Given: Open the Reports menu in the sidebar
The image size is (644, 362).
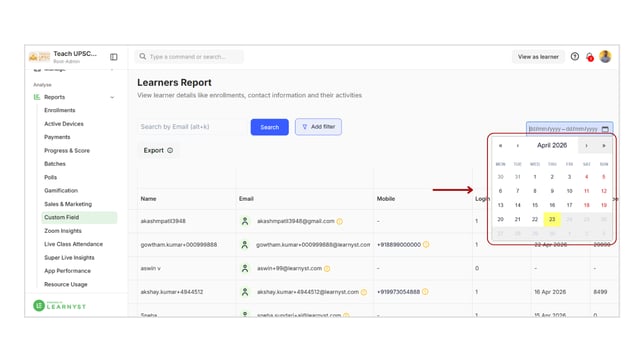Looking at the screenshot, I should [x=55, y=97].
